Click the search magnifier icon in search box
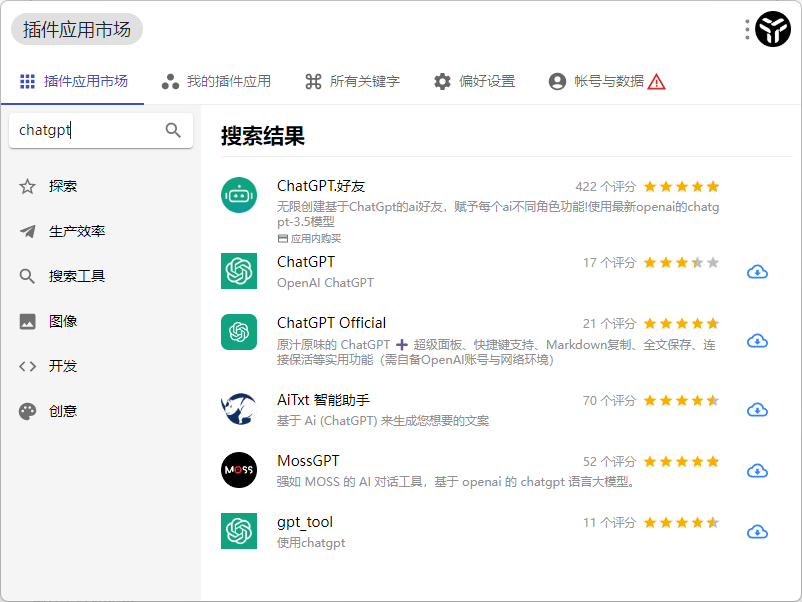Viewport: 802px width, 602px height. pos(173,130)
